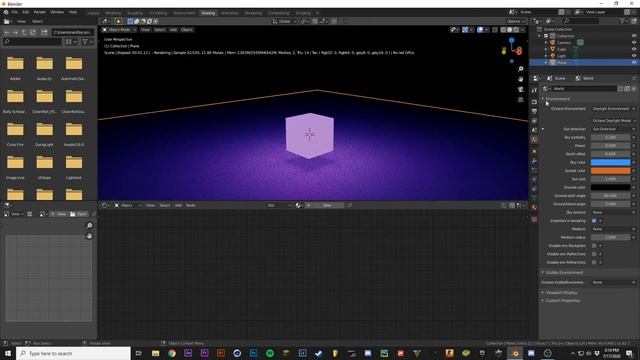640x360 pixels.
Task: Click the orange Sunset color swatch
Action: (611, 171)
